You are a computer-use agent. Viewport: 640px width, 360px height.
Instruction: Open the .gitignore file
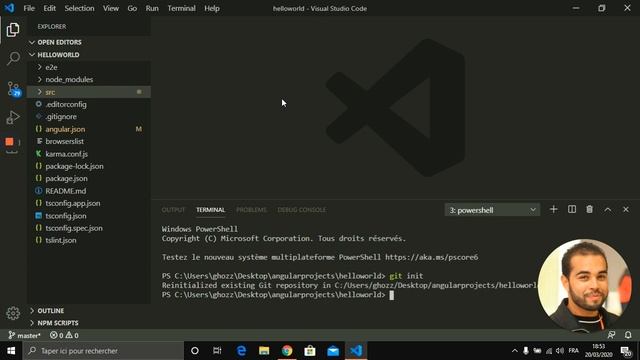point(89,116)
